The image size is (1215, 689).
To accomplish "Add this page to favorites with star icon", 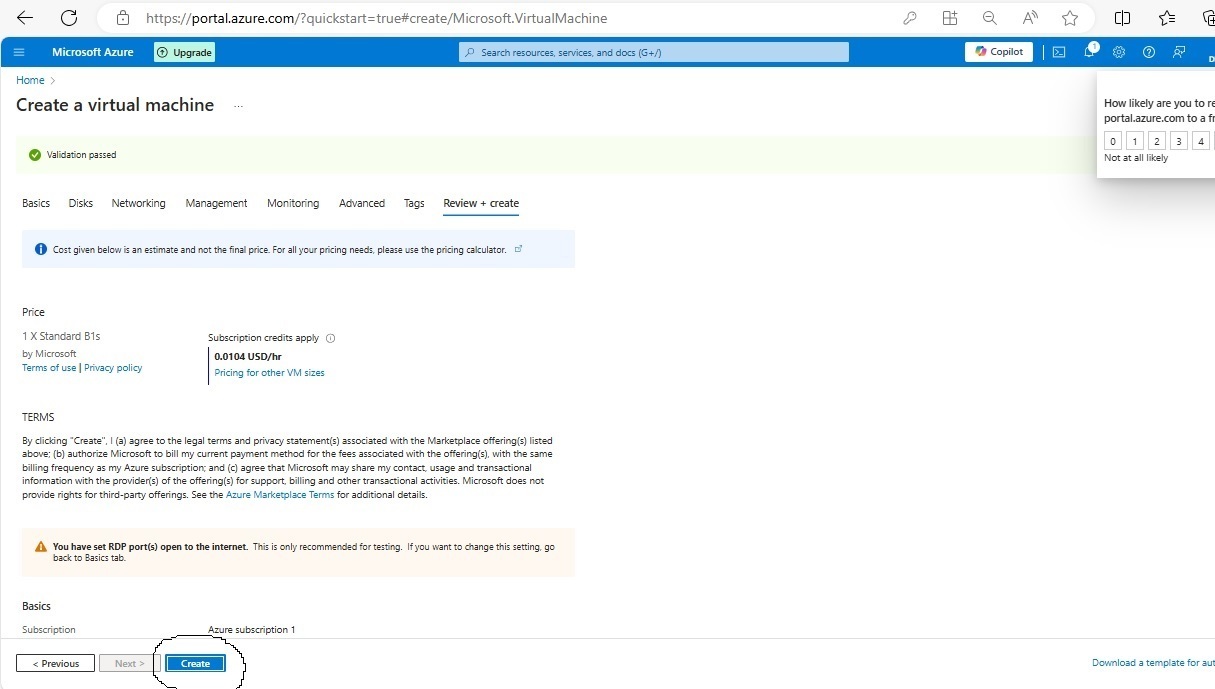I will pos(1070,18).
